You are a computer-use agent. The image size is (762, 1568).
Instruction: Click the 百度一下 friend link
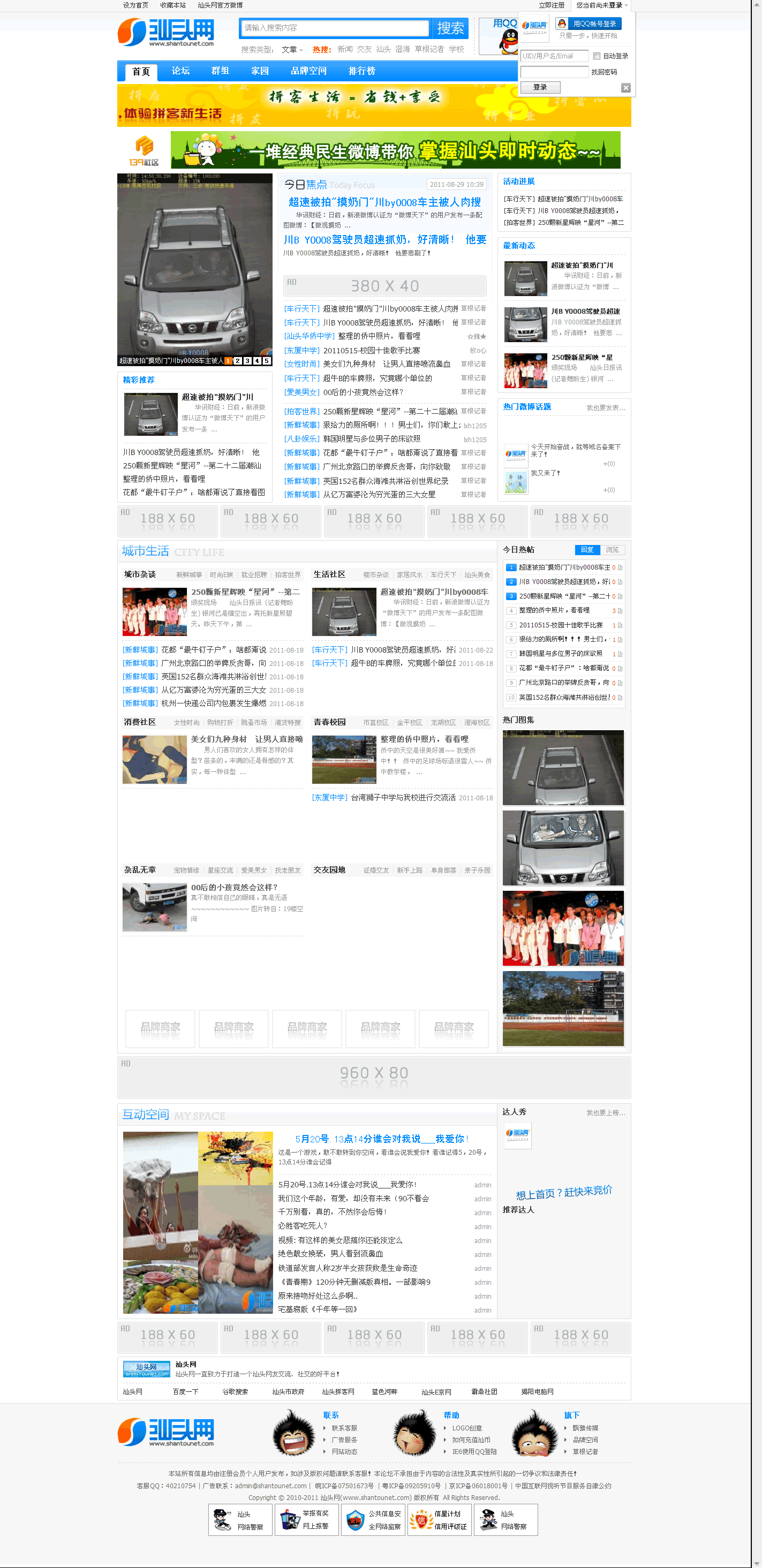coord(186,1391)
